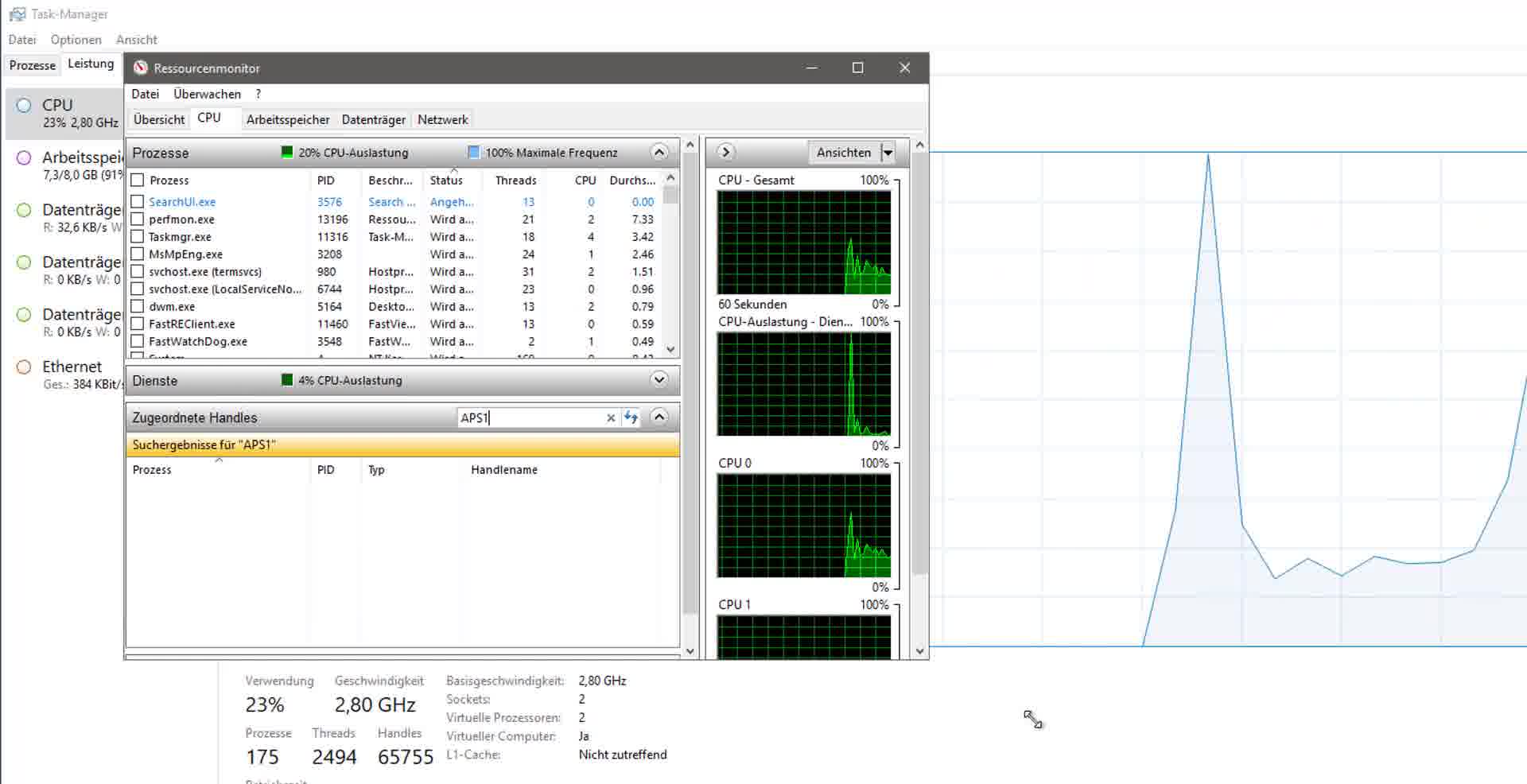Open the Ansichten dropdown arrow
Viewport: 1527px width, 784px height.
(x=888, y=152)
